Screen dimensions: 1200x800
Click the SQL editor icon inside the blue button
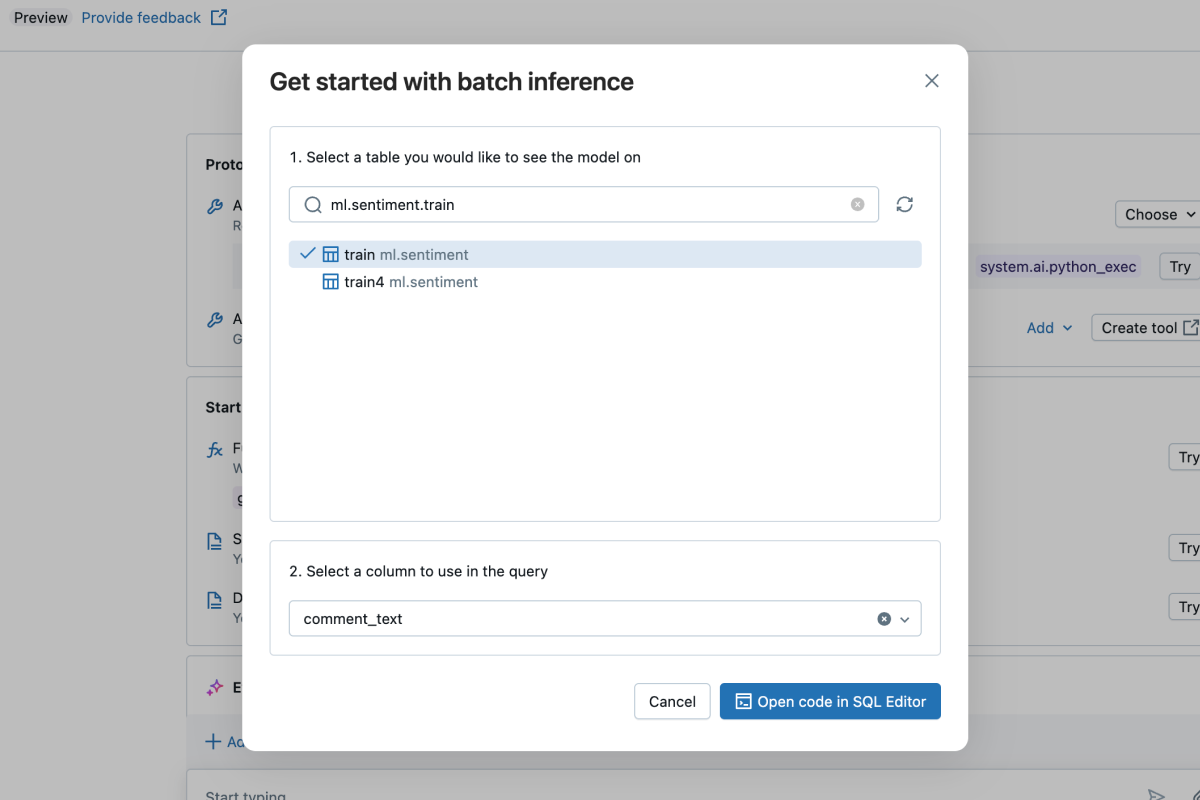[x=741, y=701]
